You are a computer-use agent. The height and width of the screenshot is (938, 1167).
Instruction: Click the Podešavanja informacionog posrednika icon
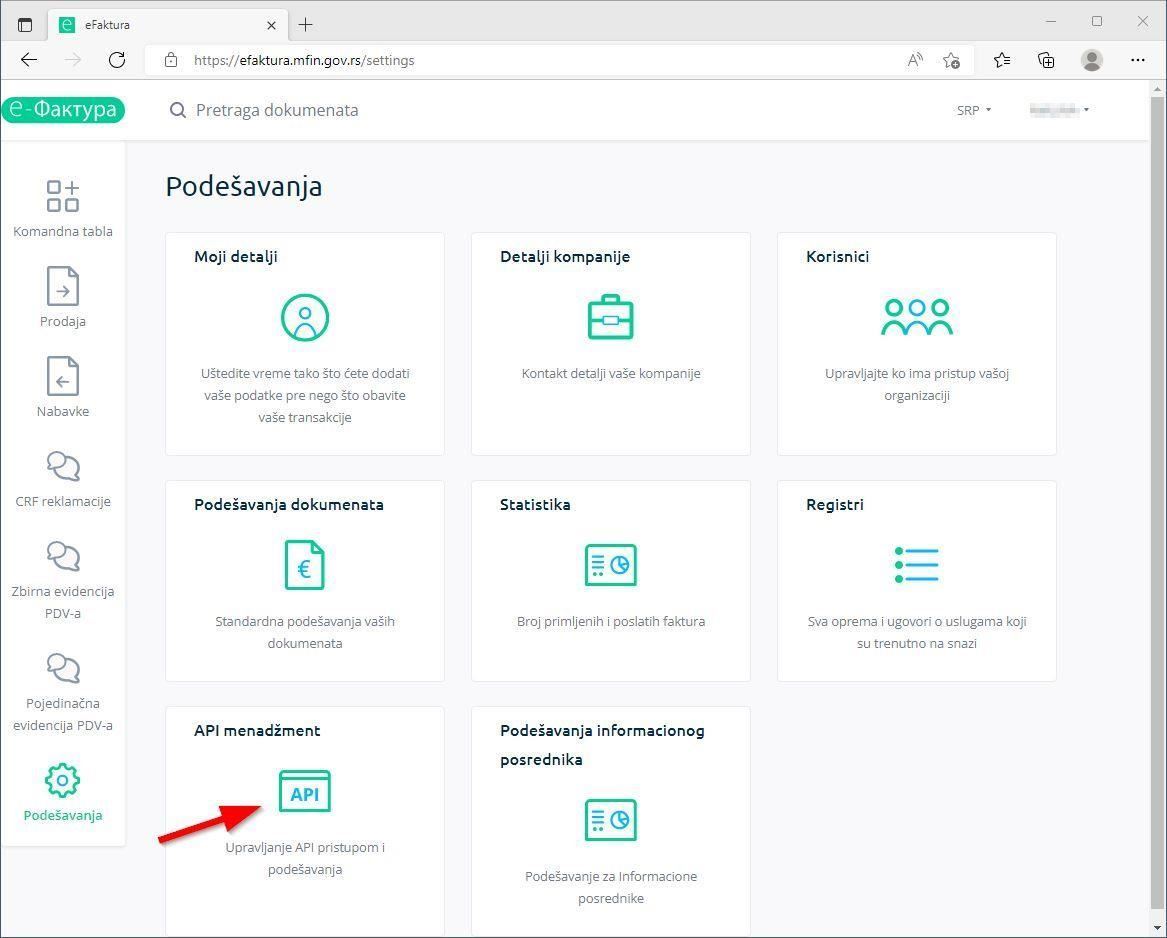pos(610,820)
